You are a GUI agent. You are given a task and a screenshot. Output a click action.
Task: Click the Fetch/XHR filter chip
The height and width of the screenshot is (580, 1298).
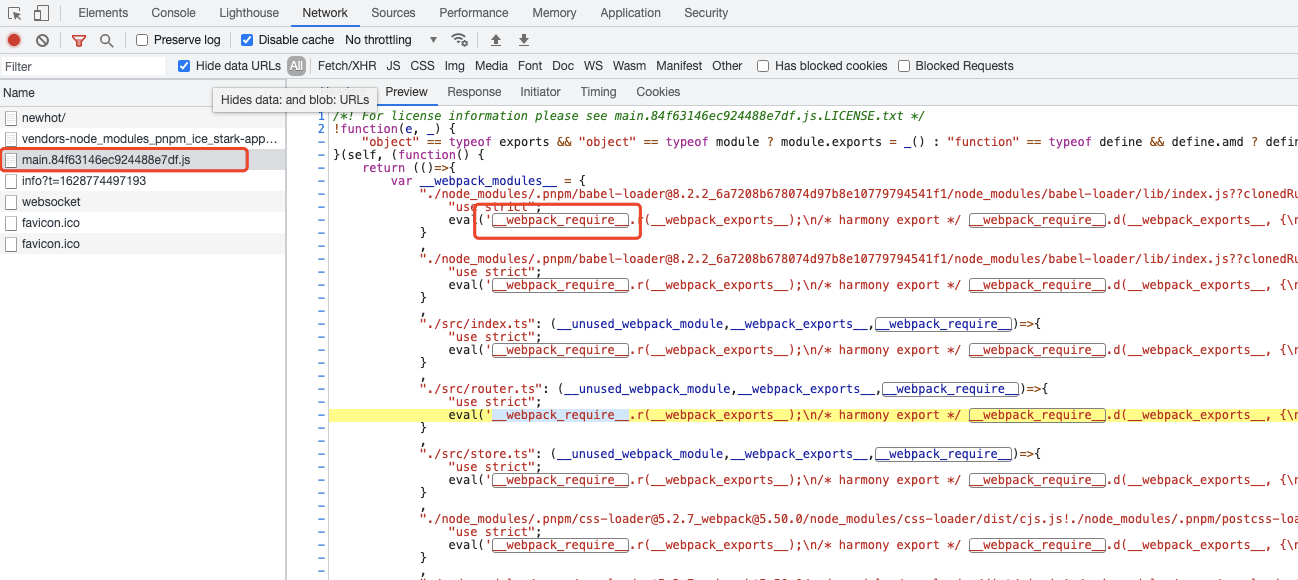pyautogui.click(x=346, y=66)
